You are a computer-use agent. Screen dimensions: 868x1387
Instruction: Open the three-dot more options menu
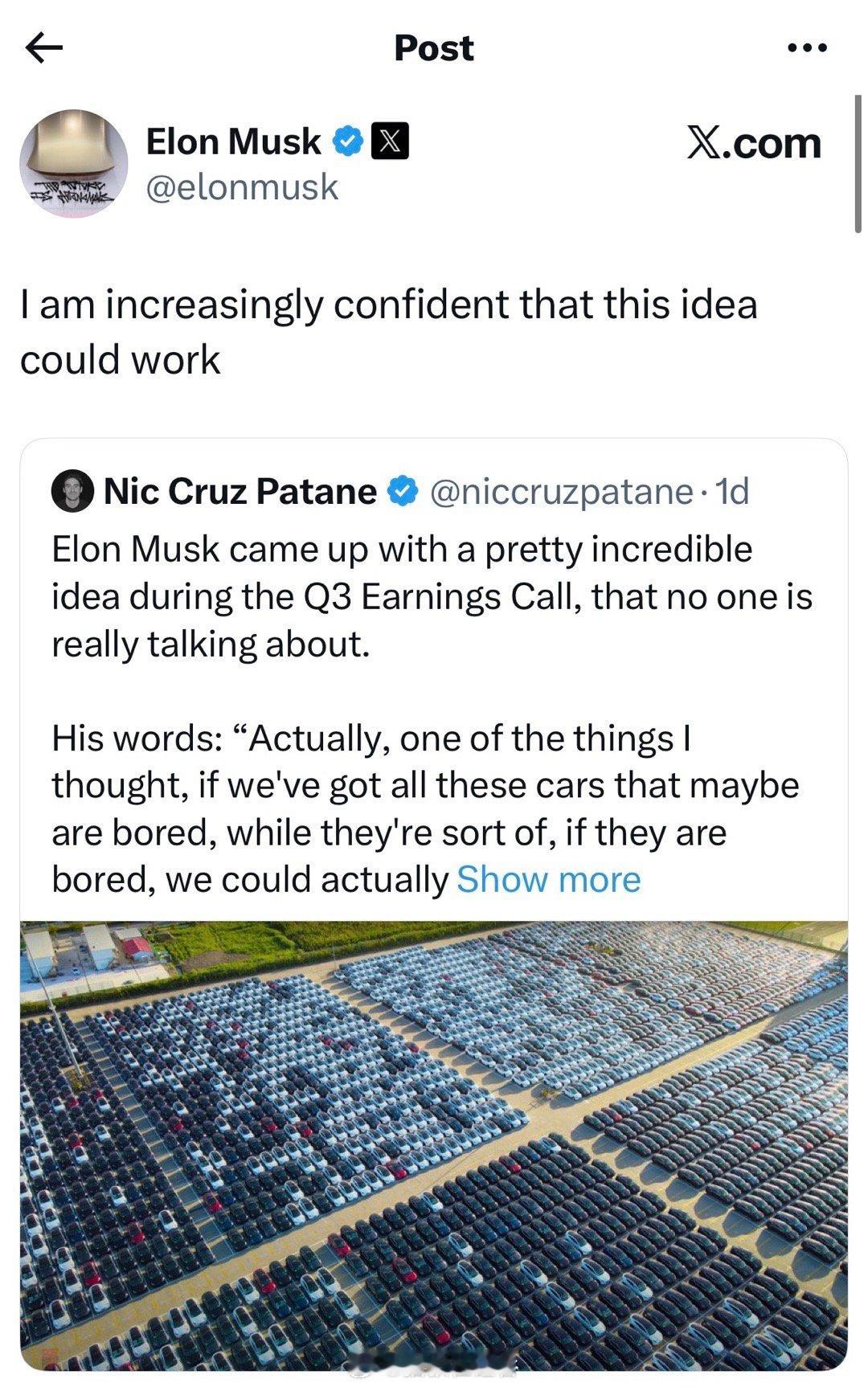[x=807, y=48]
